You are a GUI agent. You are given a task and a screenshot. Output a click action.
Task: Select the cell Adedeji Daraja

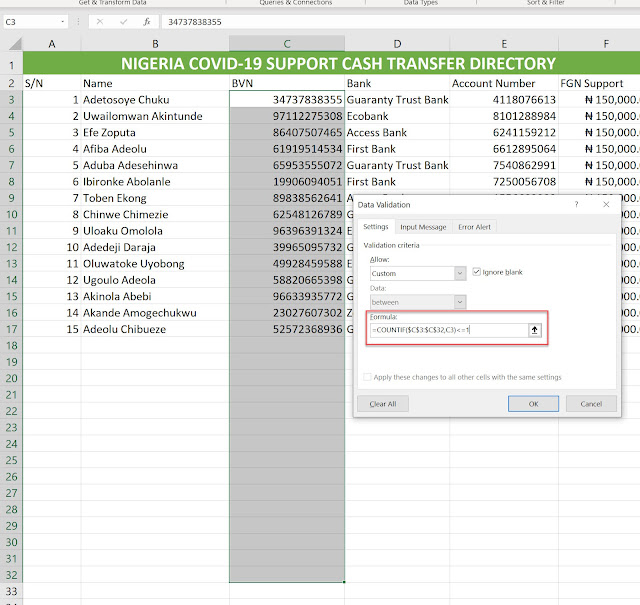tap(155, 247)
